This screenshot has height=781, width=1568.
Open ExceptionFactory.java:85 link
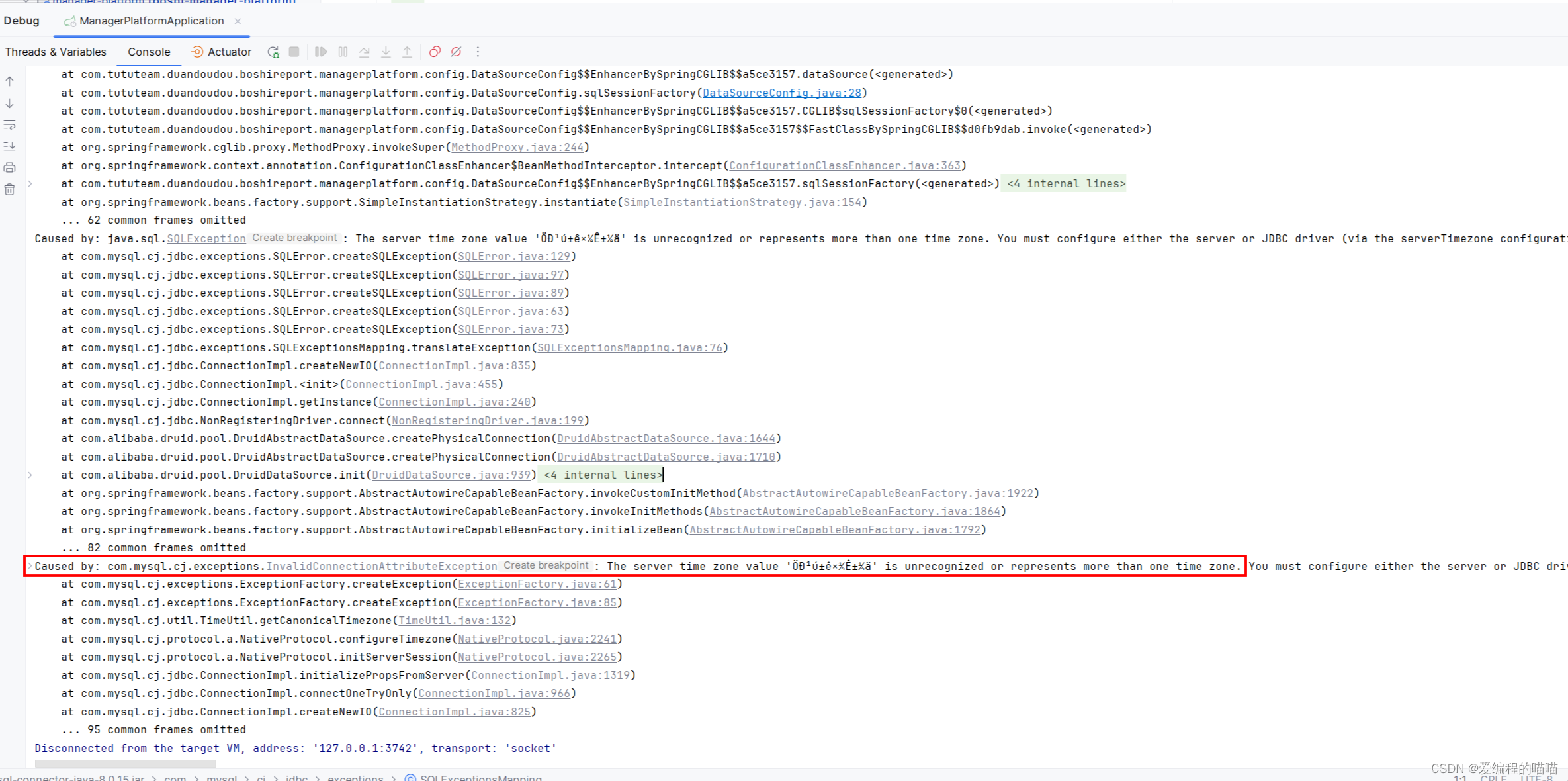pyautogui.click(x=537, y=602)
